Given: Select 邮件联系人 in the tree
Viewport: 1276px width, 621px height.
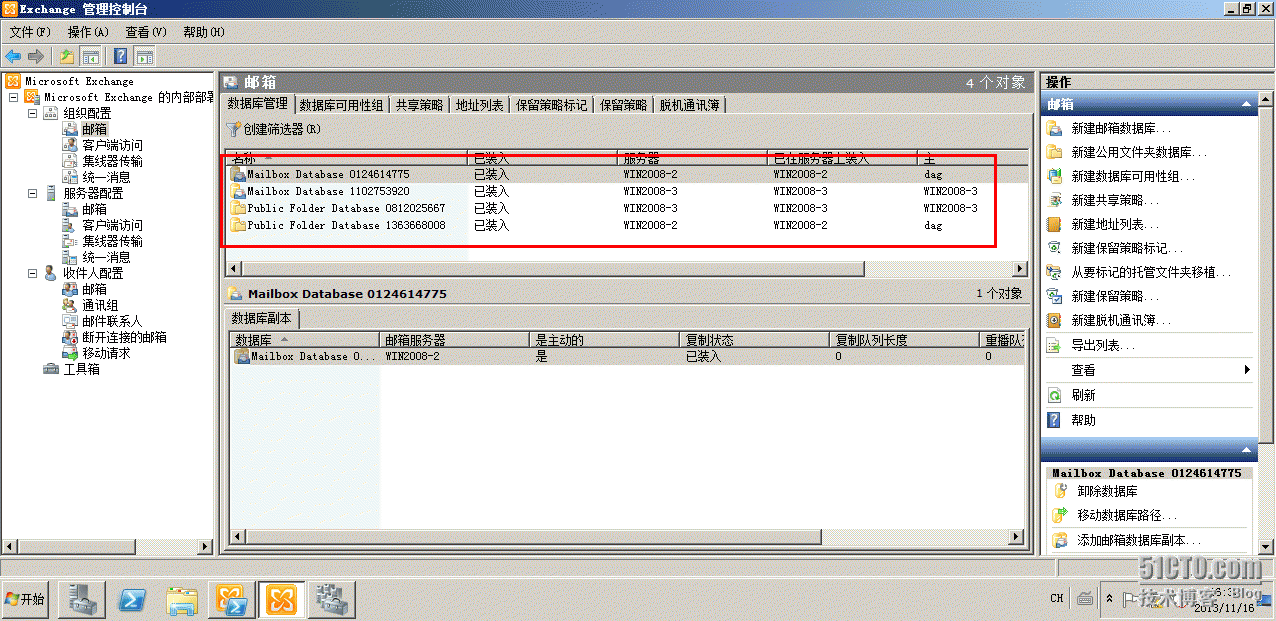Looking at the screenshot, I should [112, 321].
